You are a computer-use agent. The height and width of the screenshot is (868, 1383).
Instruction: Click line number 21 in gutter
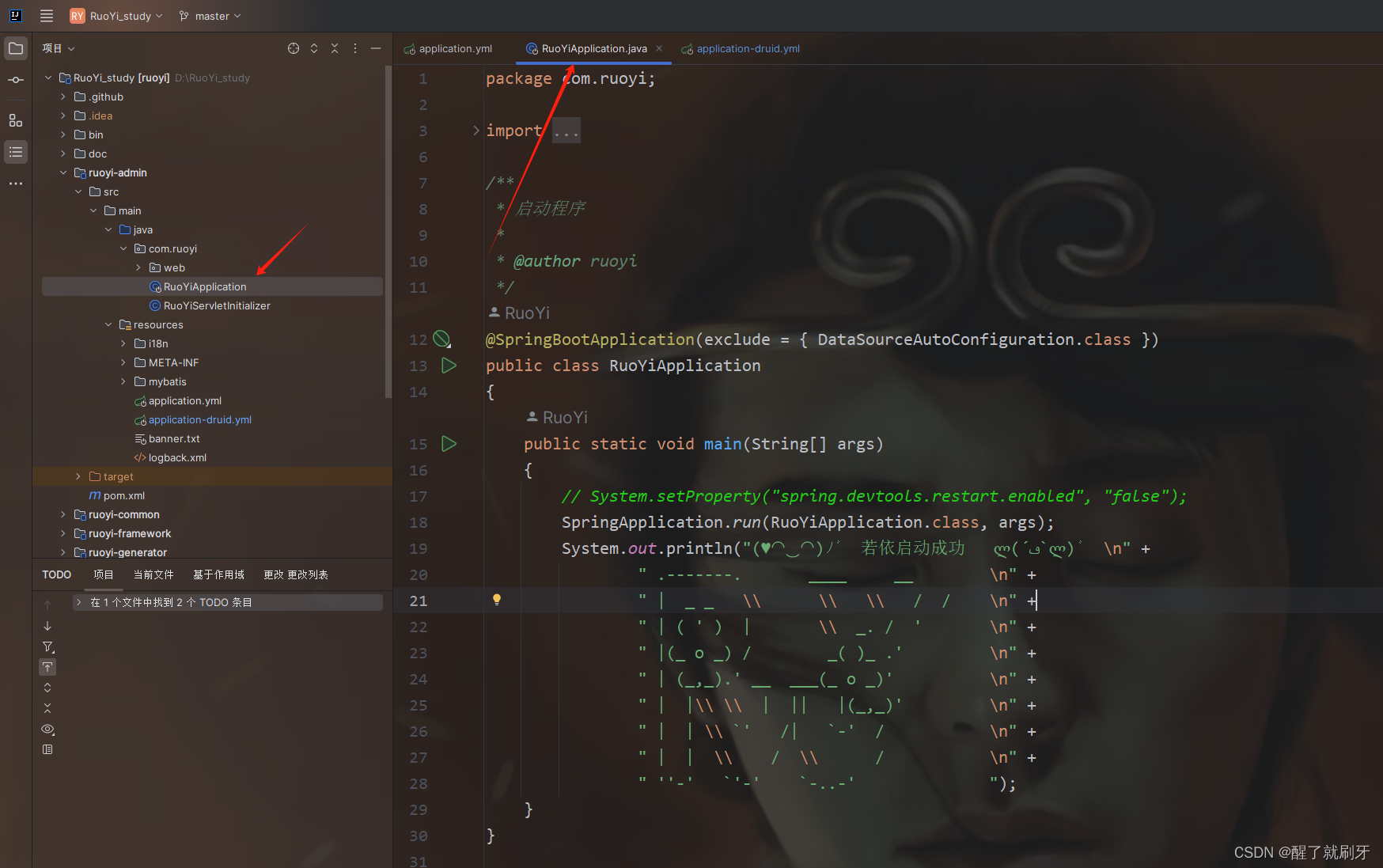click(419, 601)
